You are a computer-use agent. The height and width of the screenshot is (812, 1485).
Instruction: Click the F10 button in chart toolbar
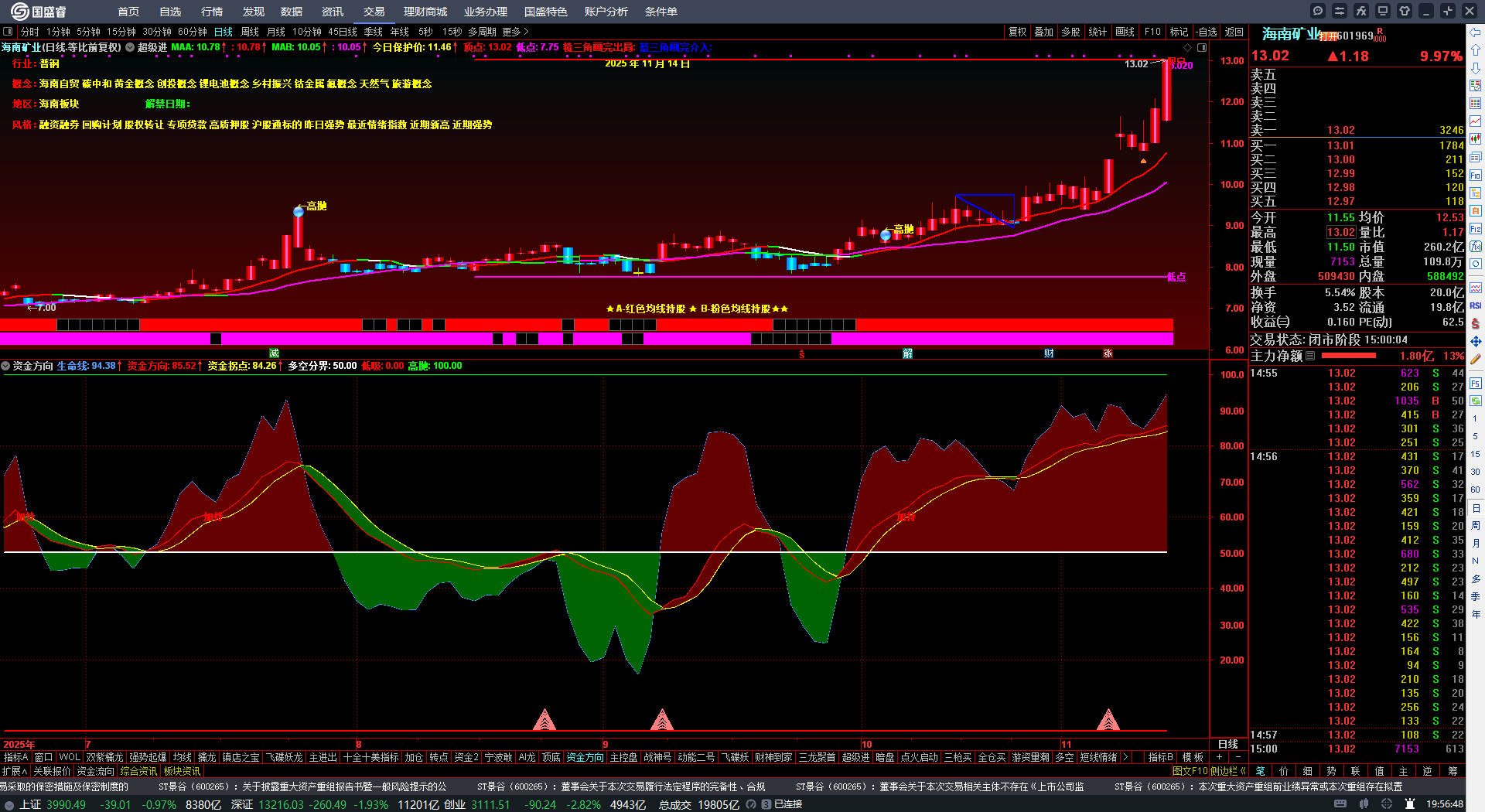click(1152, 32)
